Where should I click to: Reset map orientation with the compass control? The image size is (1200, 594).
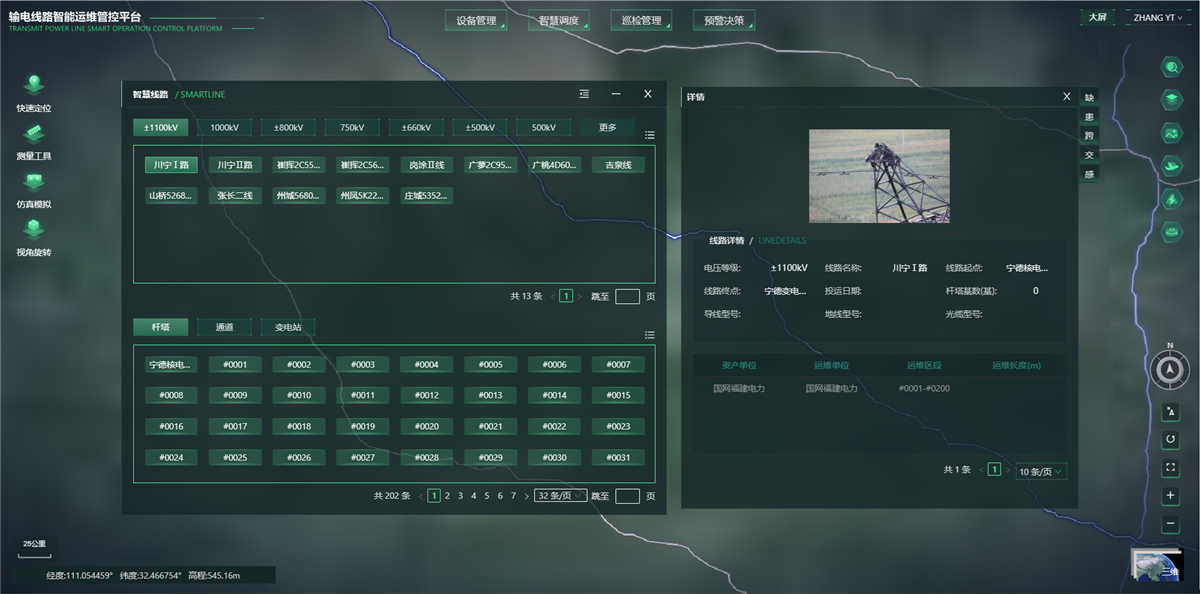(x=1169, y=371)
